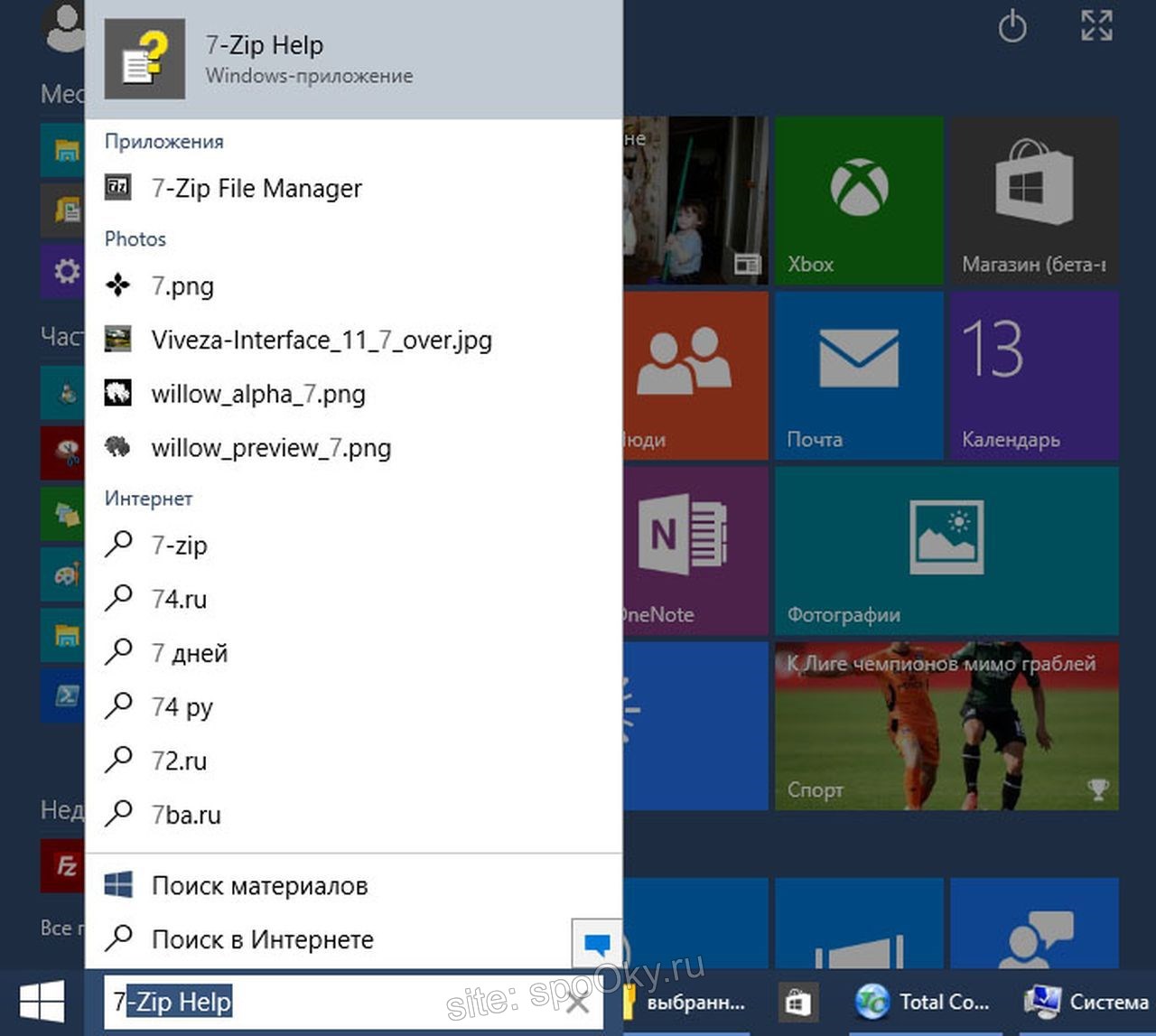Open the Фотографии photos tile
This screenshot has width=1156, height=1036.
click(x=946, y=551)
